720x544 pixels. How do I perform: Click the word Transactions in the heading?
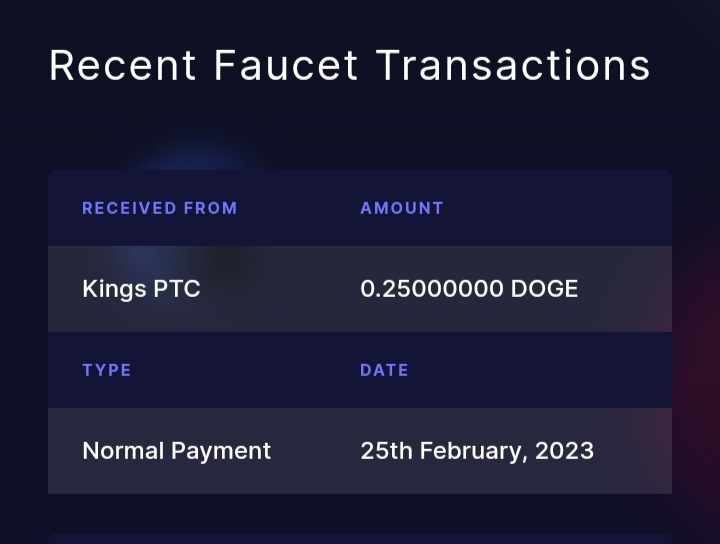[x=513, y=65]
